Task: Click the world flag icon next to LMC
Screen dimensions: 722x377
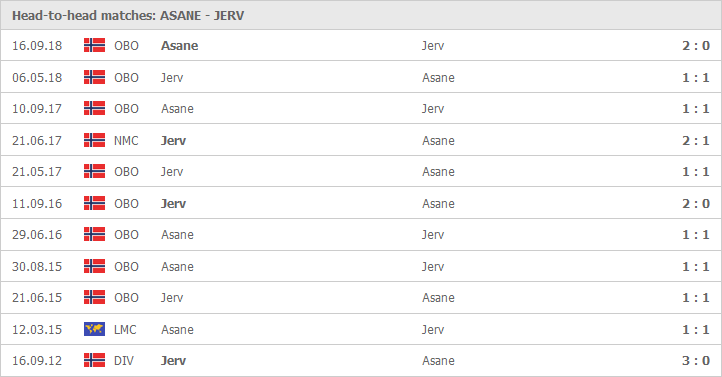Action: [x=94, y=329]
